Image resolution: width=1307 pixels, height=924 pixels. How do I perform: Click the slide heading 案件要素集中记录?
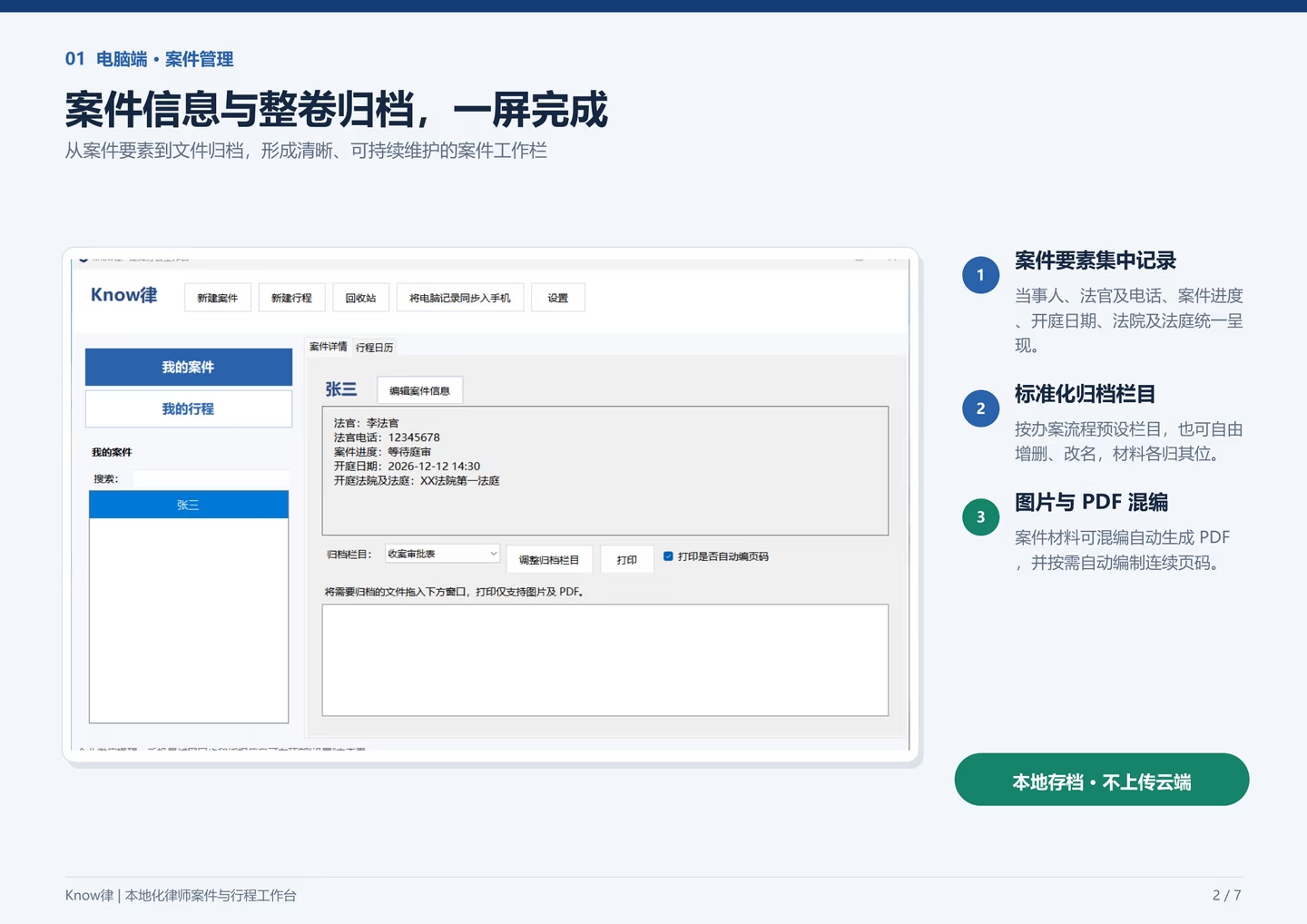point(1096,261)
